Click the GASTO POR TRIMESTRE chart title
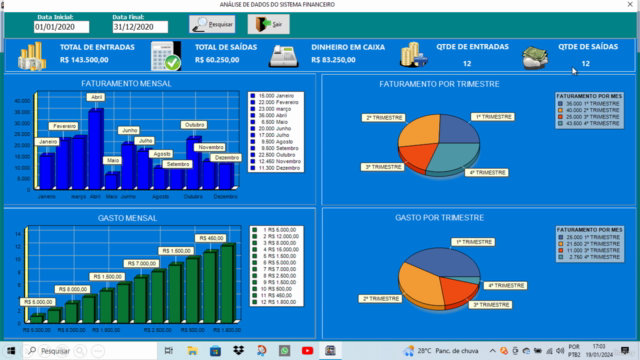 click(439, 218)
